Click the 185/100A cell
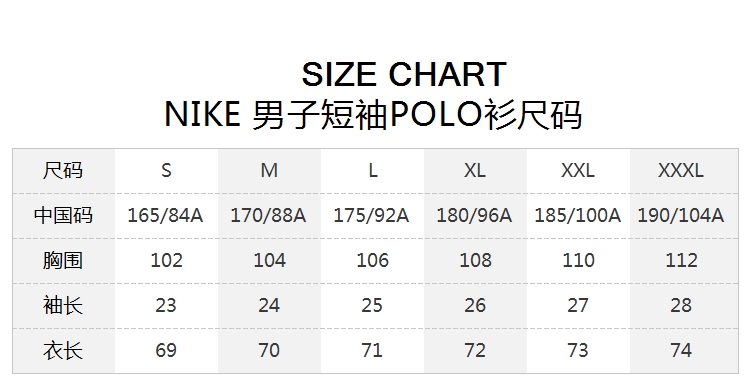The width and height of the screenshot is (750, 385). [x=577, y=216]
